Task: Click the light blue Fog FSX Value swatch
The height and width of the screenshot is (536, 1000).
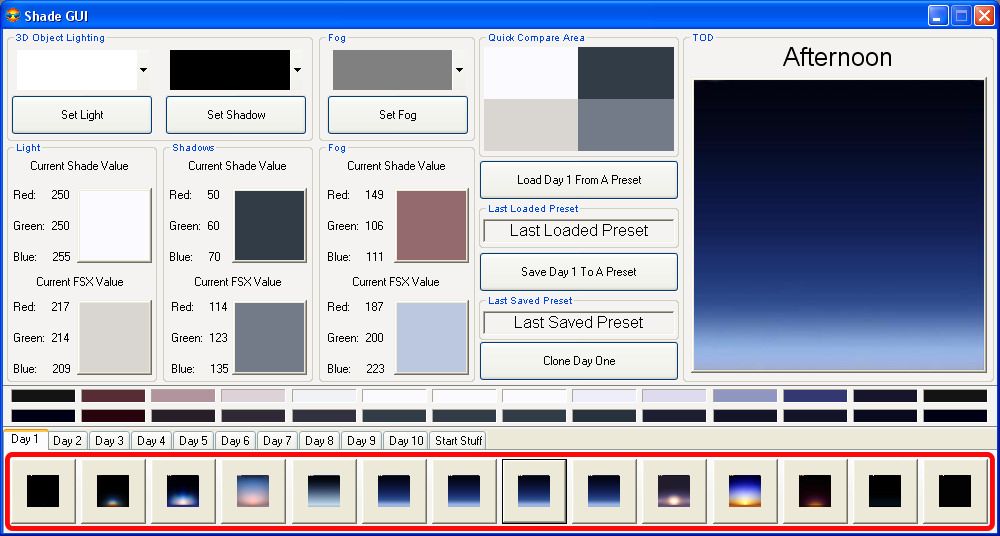Action: pos(432,338)
